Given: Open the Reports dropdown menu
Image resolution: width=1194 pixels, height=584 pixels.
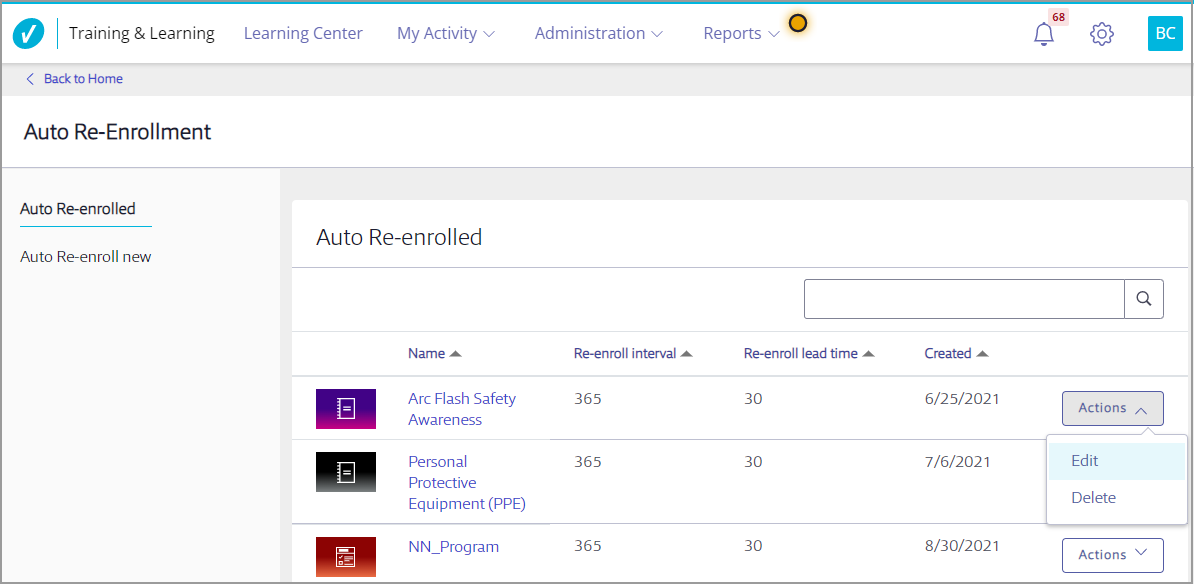Looking at the screenshot, I should pos(741,34).
